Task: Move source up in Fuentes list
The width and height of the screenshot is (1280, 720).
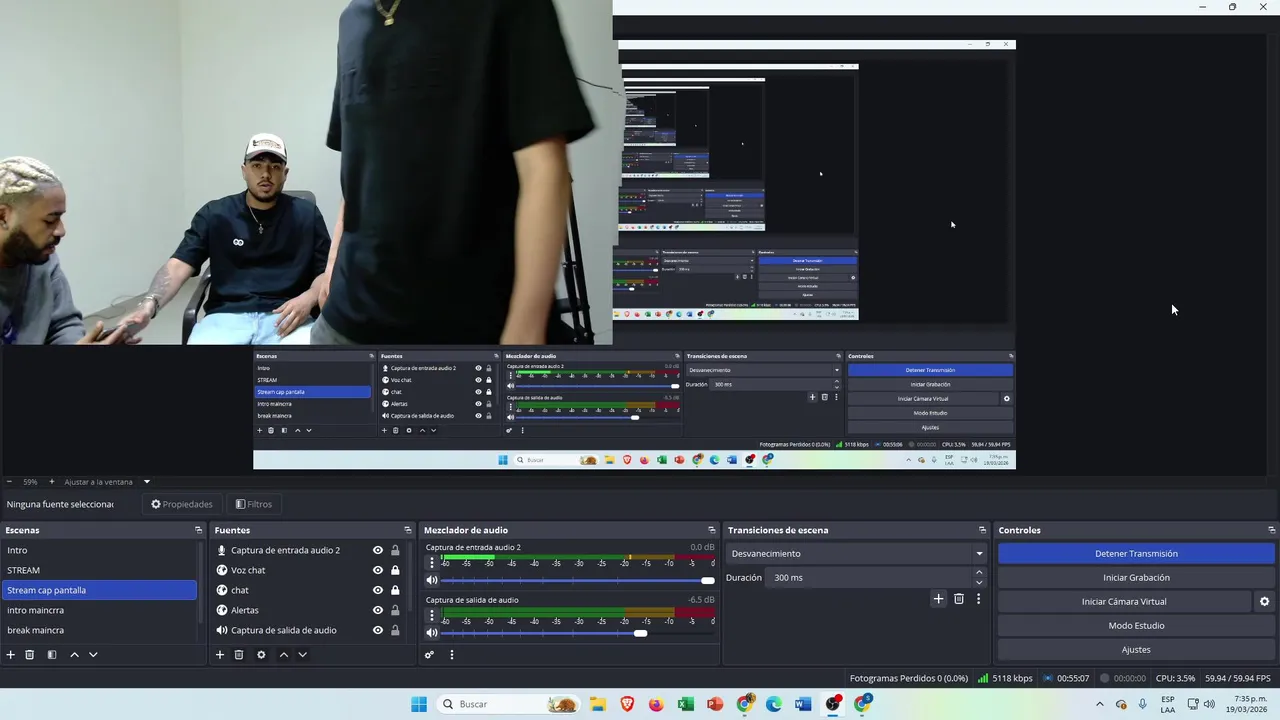Action: pos(284,655)
